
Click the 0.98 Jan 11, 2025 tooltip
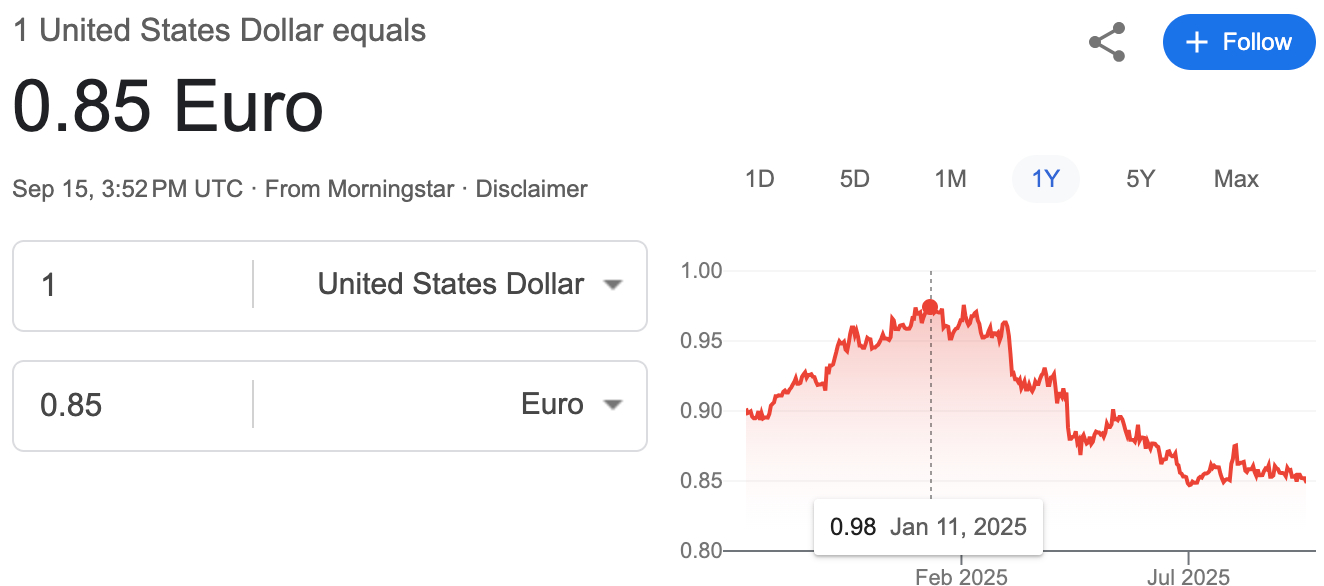click(928, 527)
